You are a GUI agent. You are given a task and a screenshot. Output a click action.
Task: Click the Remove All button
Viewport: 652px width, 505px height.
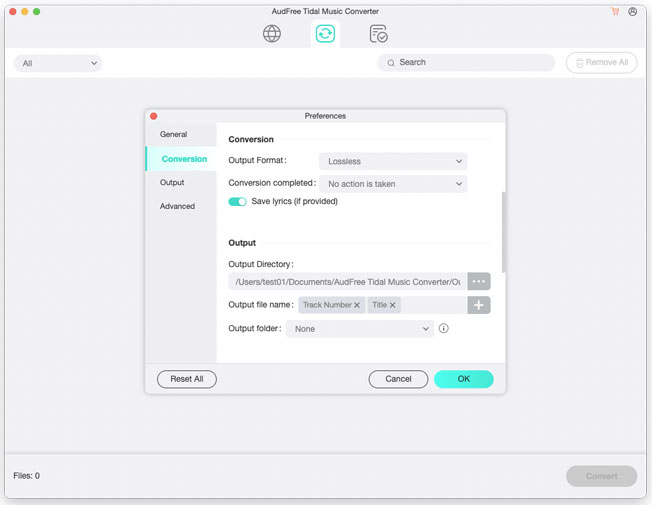tap(601, 63)
